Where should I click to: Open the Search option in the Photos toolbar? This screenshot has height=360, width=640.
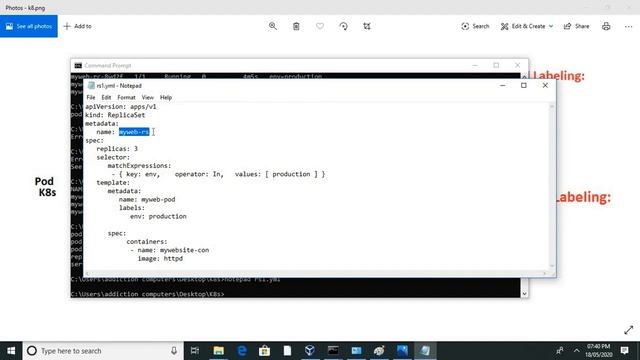(x=475, y=26)
